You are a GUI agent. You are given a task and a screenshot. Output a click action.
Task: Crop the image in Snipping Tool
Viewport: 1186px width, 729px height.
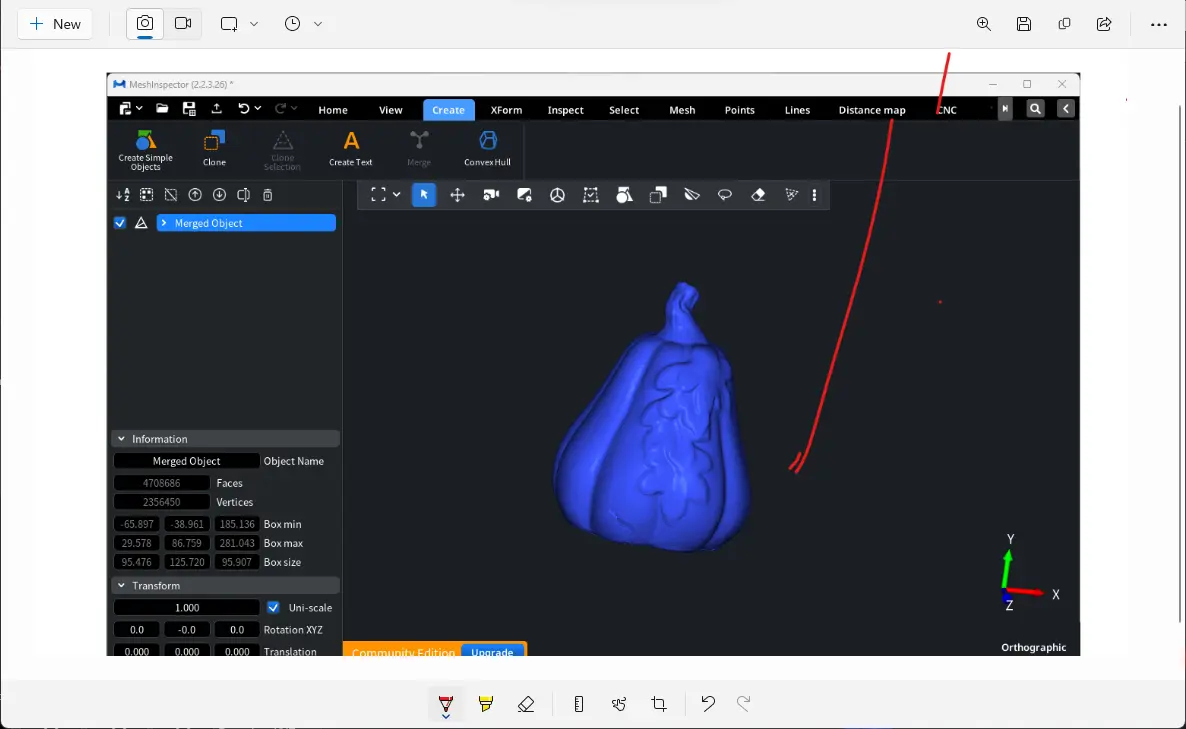(659, 704)
